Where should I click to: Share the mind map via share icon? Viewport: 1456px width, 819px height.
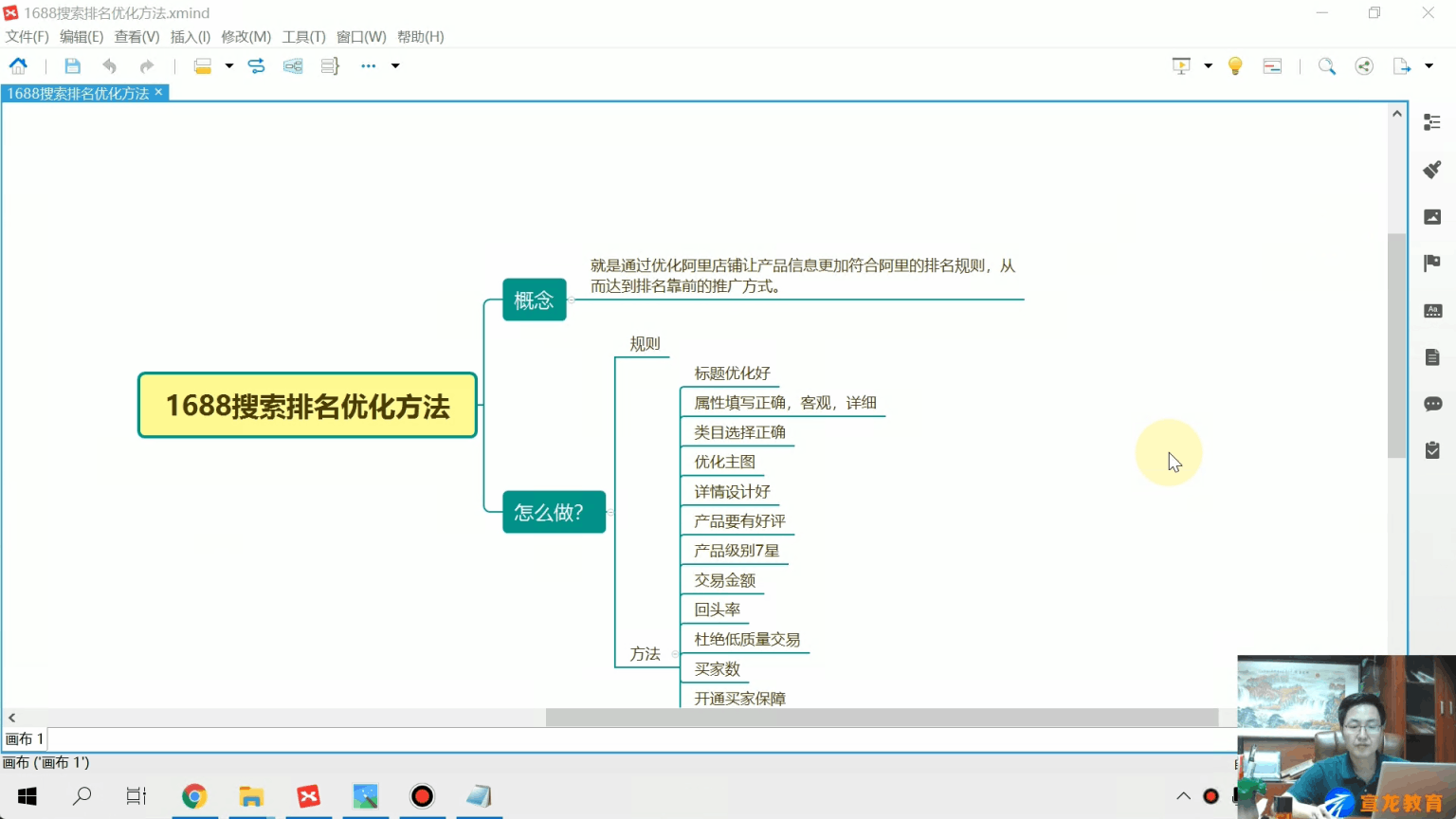pyautogui.click(x=1364, y=65)
